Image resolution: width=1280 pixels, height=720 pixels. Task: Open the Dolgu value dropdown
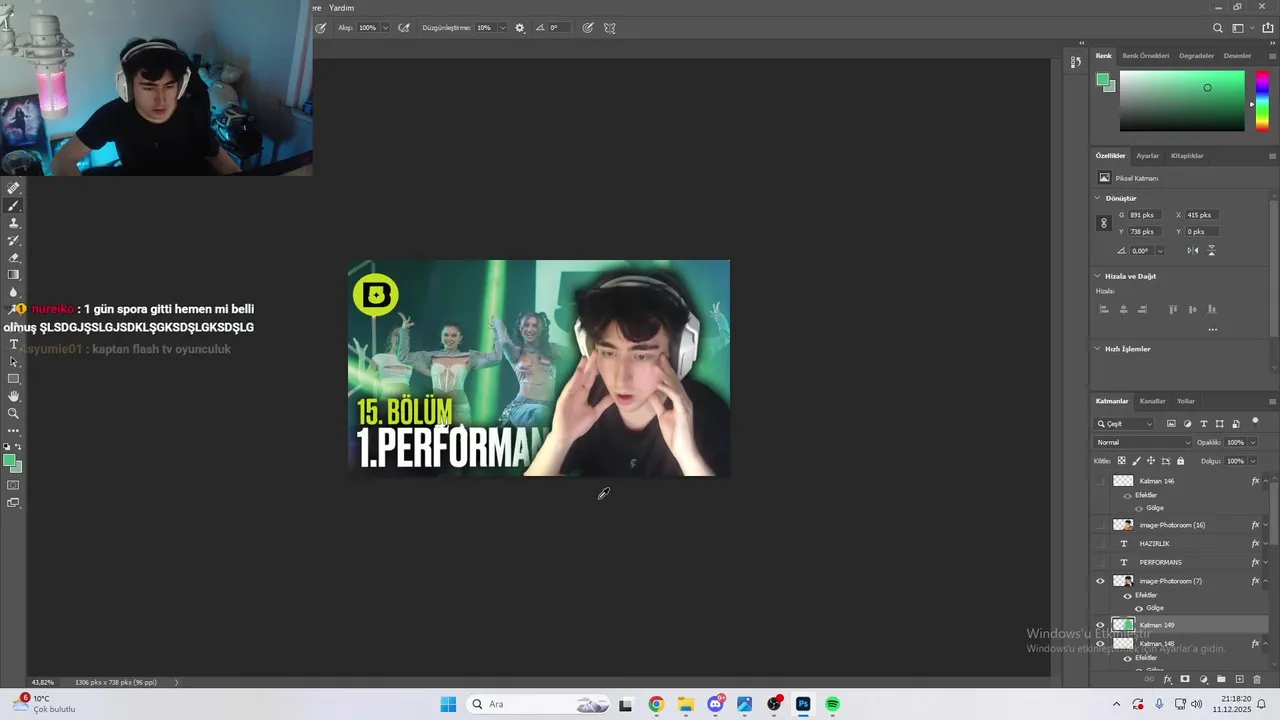click(x=1252, y=461)
